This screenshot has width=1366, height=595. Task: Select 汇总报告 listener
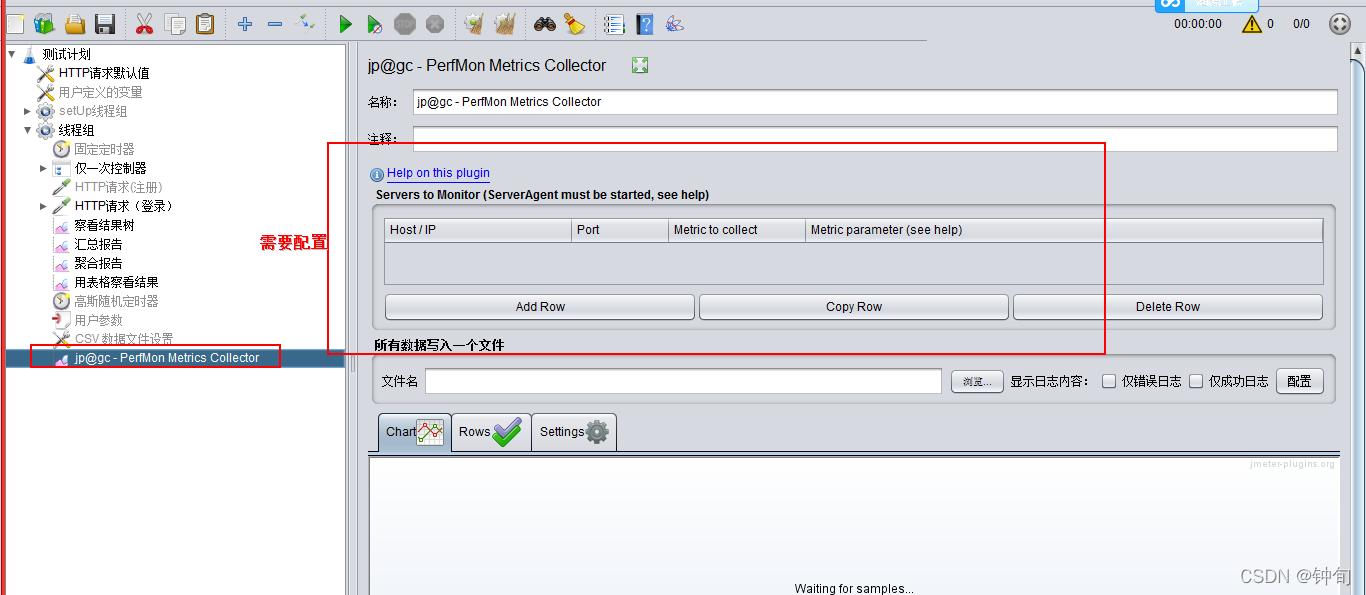point(98,244)
